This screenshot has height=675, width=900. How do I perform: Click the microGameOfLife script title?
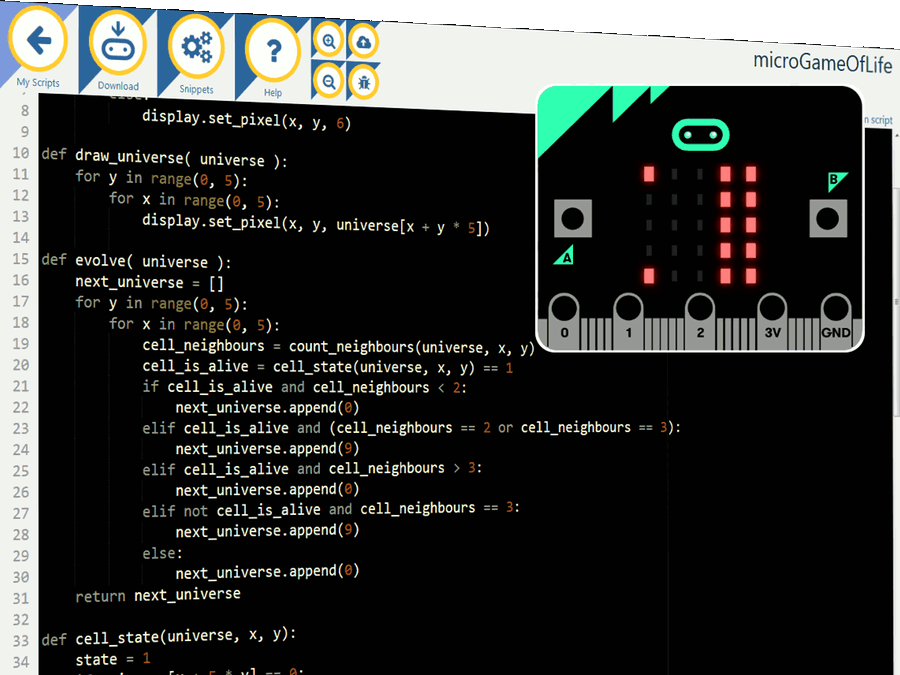pos(823,63)
